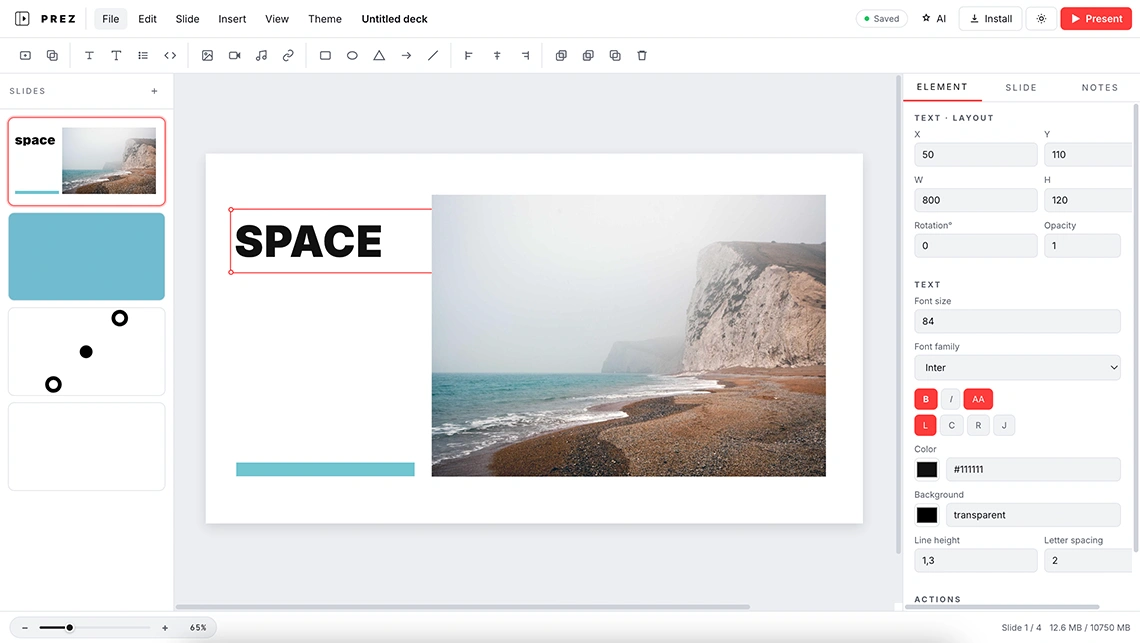
Task: Insert an image element
Action: 207,55
